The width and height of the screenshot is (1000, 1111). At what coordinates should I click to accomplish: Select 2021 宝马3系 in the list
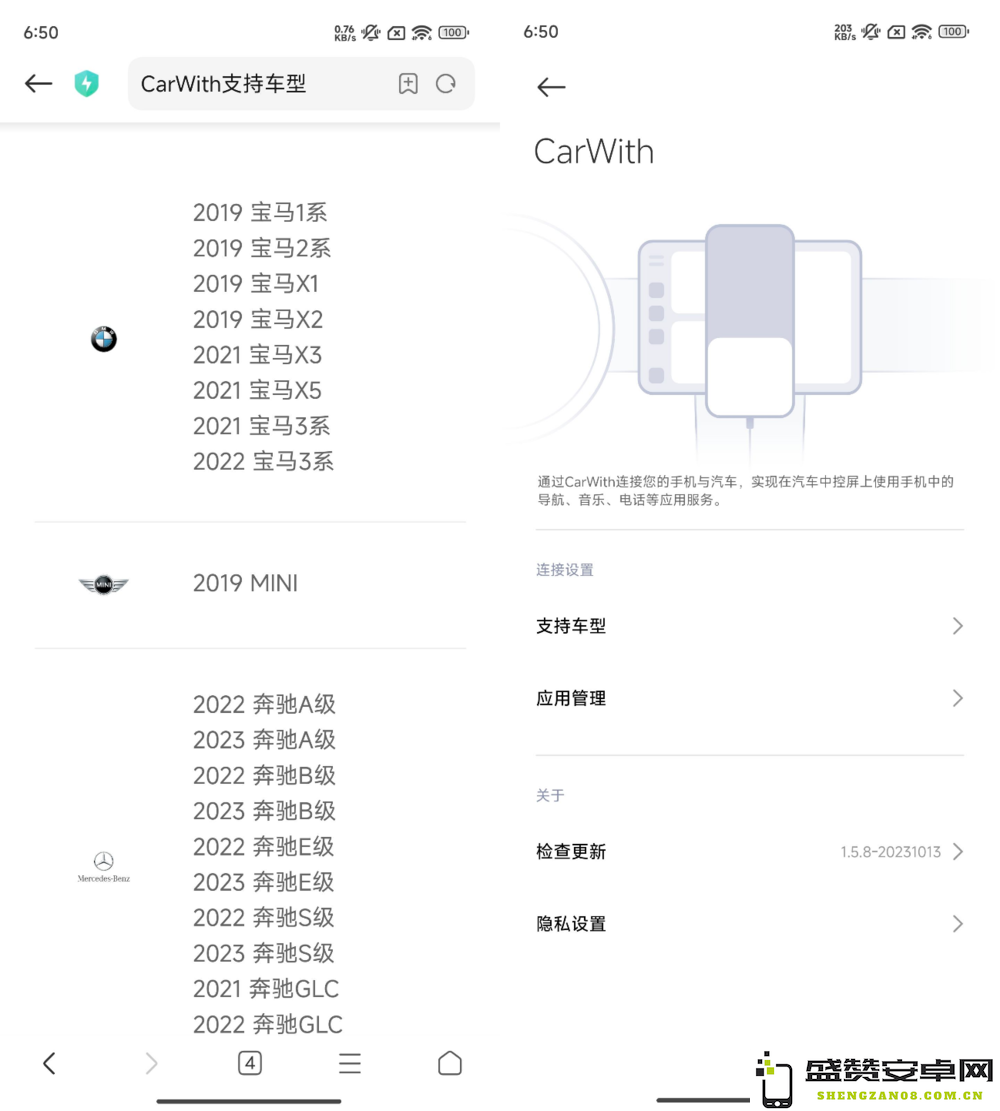coord(262,426)
